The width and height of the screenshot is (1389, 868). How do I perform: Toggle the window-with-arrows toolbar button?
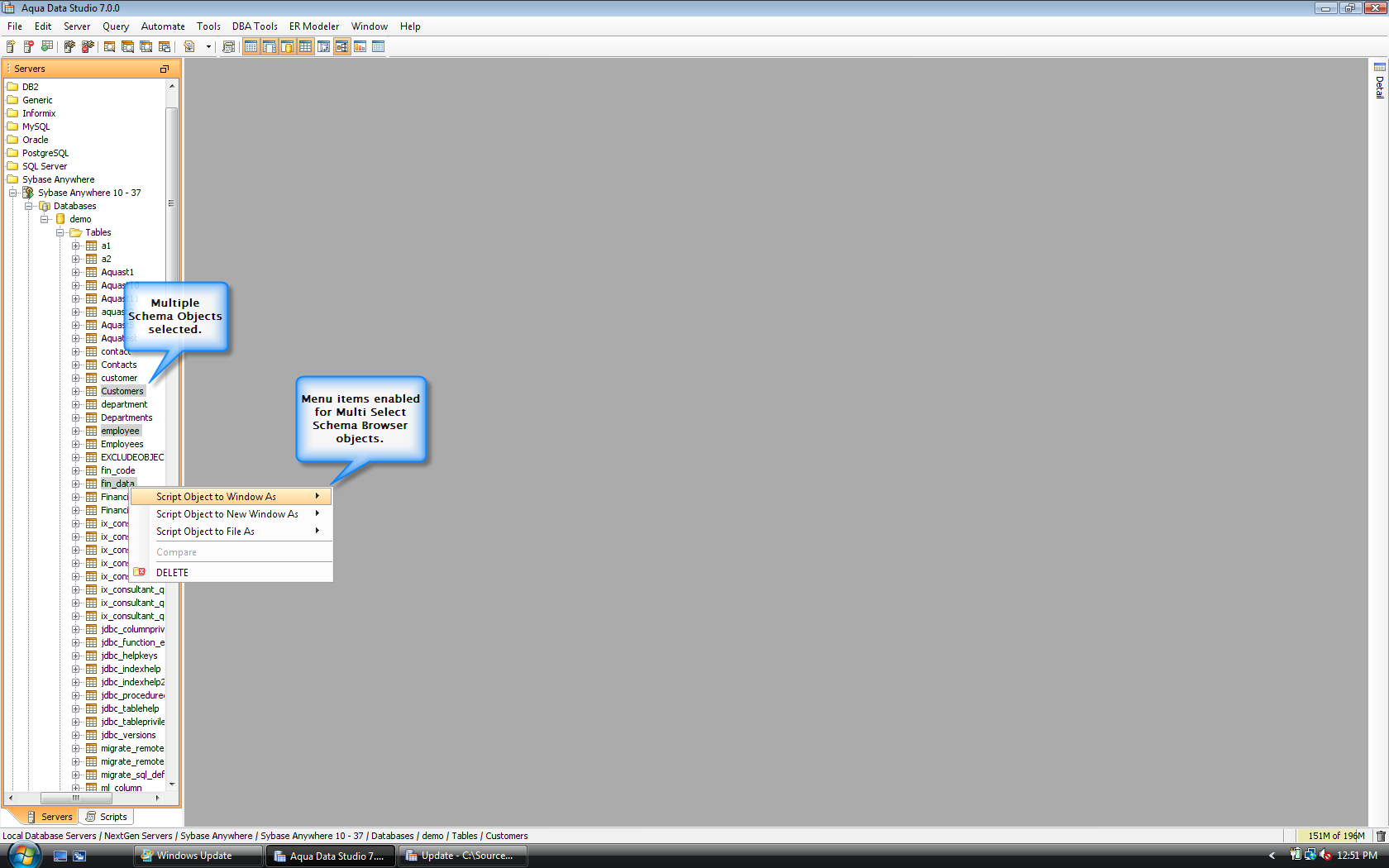click(323, 46)
